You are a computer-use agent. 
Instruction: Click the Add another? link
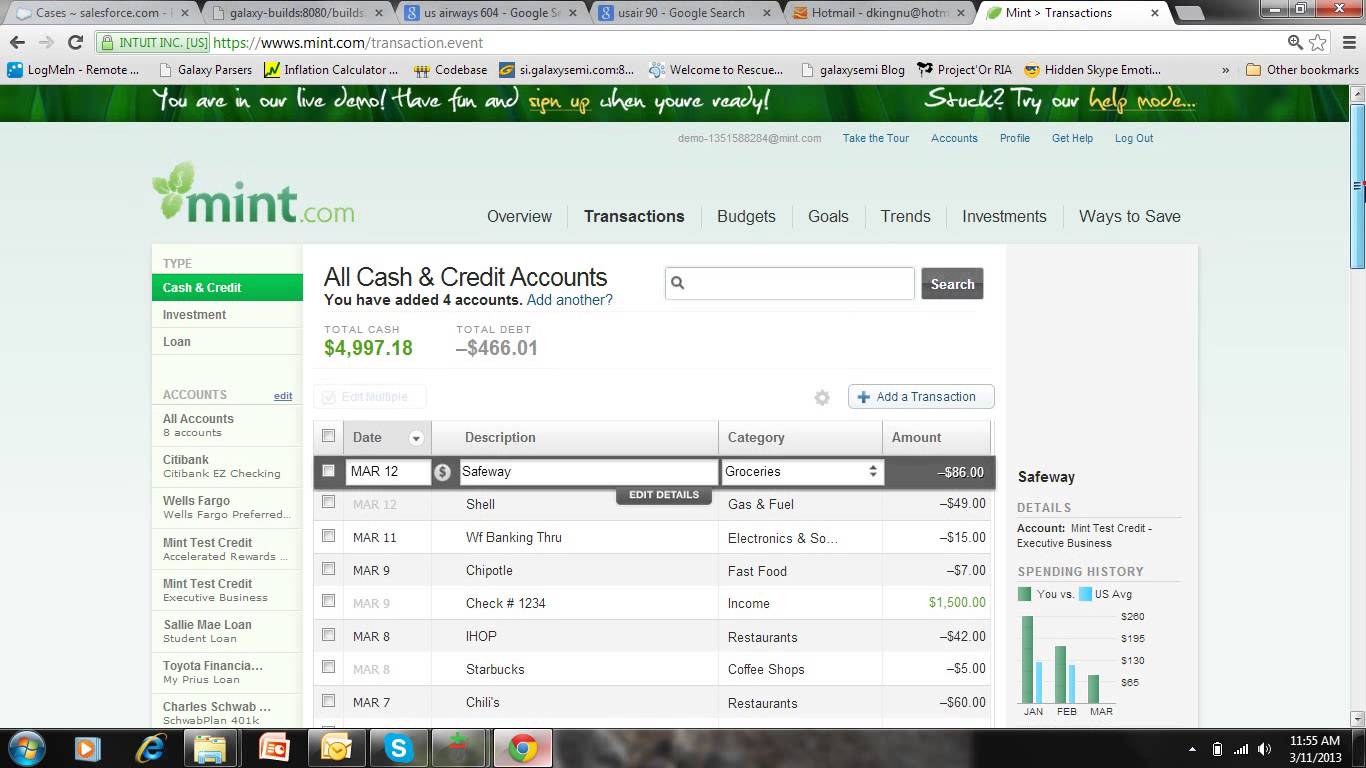pos(569,300)
